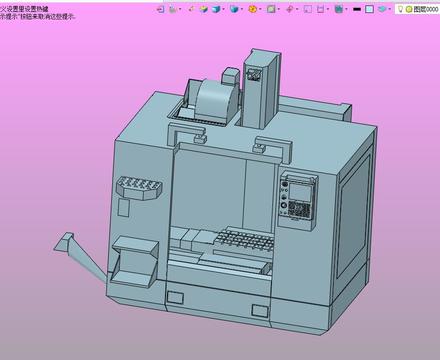Open the 图层0000 layer selector
Viewport: 440px width, 360px height.
(426, 10)
